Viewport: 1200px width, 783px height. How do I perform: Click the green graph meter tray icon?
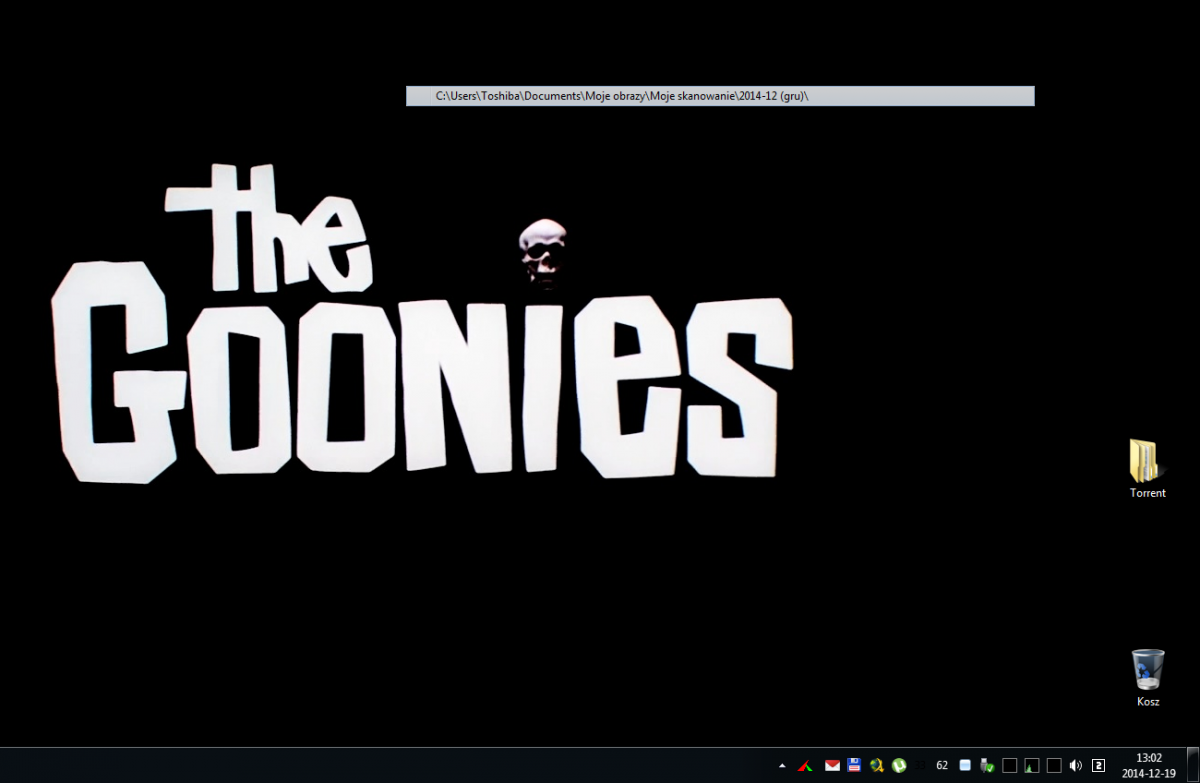1031,766
